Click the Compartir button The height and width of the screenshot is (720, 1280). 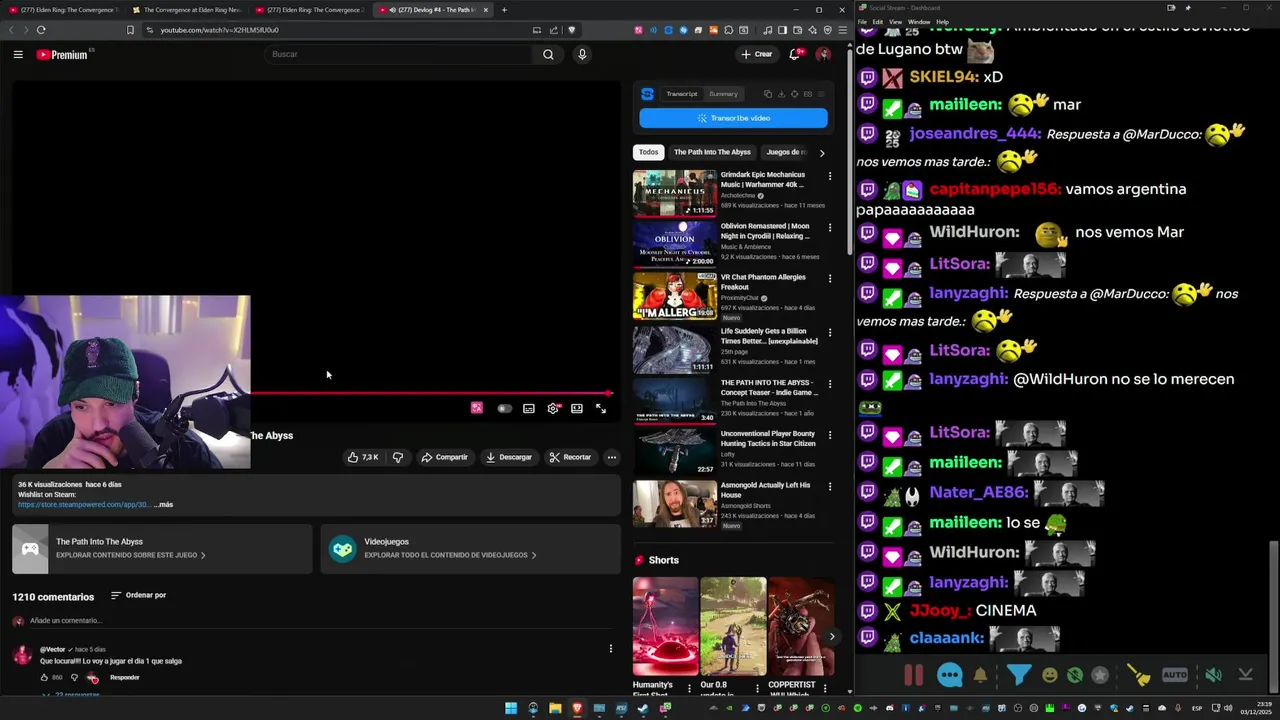tap(444, 457)
